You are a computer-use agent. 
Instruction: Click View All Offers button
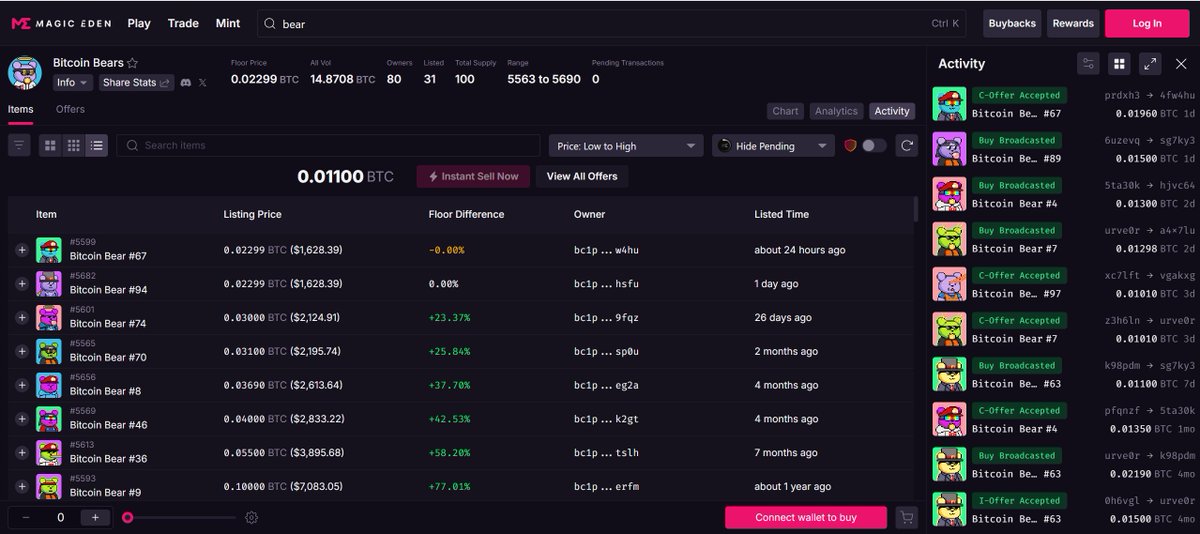tap(582, 176)
